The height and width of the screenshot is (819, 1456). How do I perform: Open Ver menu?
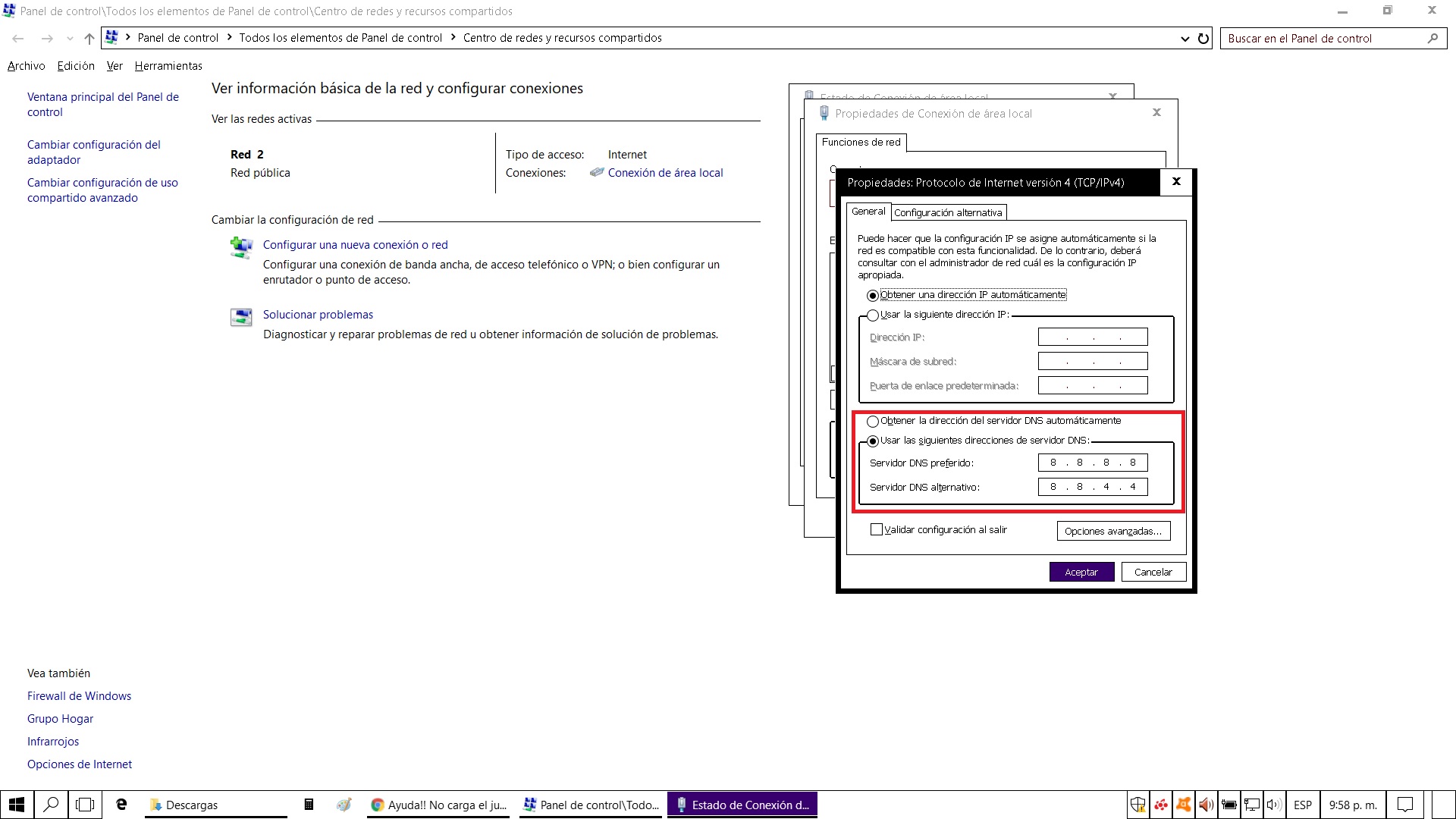click(x=115, y=66)
